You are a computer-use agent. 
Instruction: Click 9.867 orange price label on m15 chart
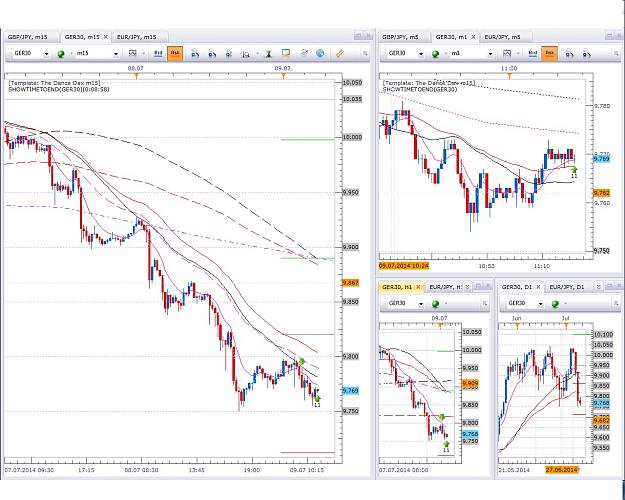click(350, 283)
